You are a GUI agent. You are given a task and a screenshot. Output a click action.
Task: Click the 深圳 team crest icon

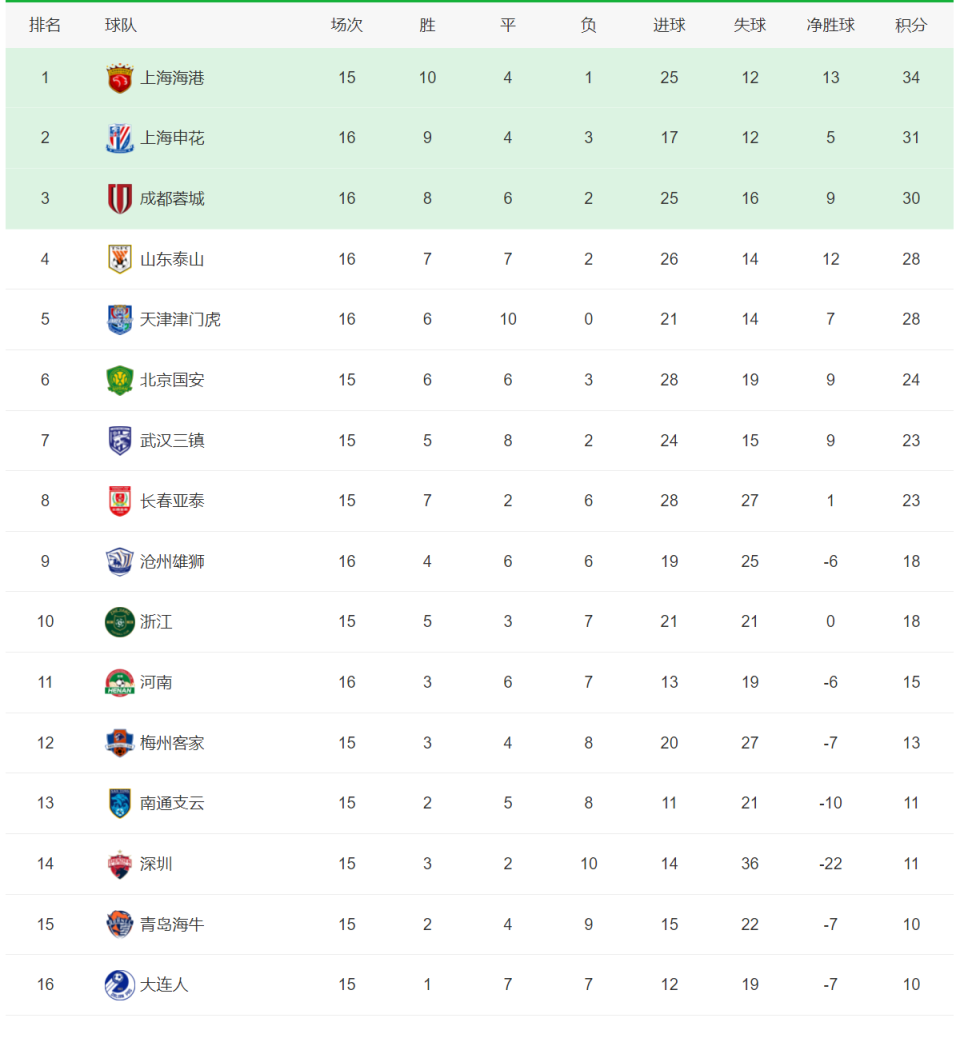pyautogui.click(x=120, y=864)
